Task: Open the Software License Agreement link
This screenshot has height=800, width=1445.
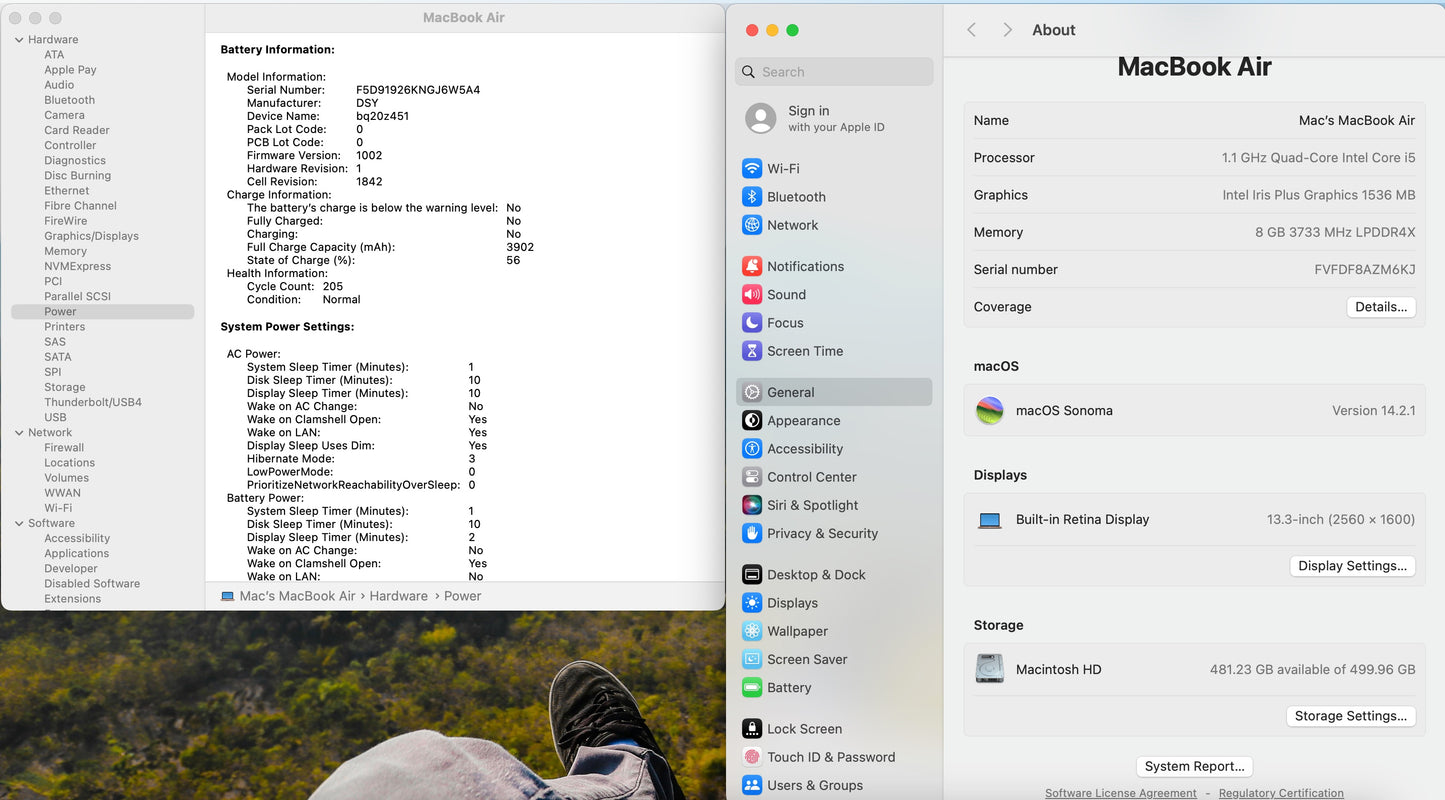Action: tap(1120, 793)
